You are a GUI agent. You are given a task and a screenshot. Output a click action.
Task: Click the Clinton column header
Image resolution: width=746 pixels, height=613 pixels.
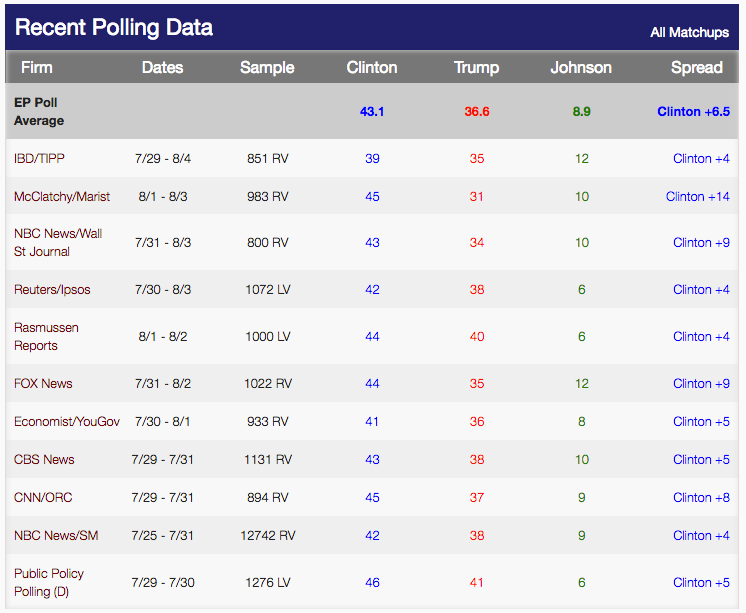pos(372,68)
